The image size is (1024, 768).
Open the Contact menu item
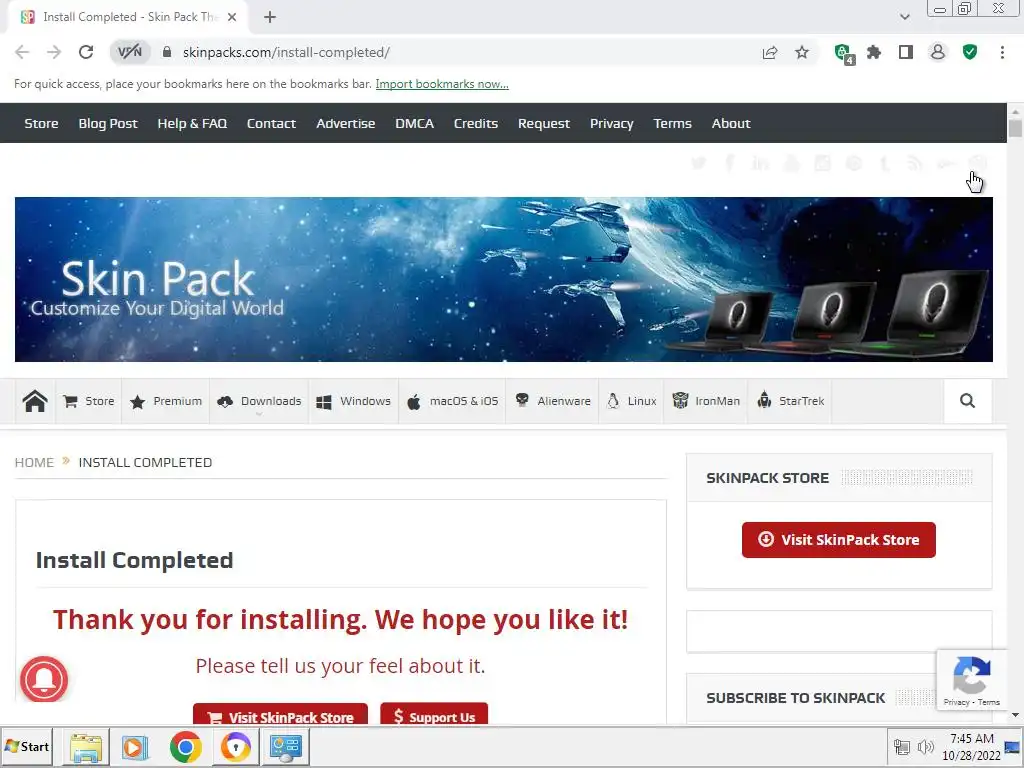tap(271, 123)
